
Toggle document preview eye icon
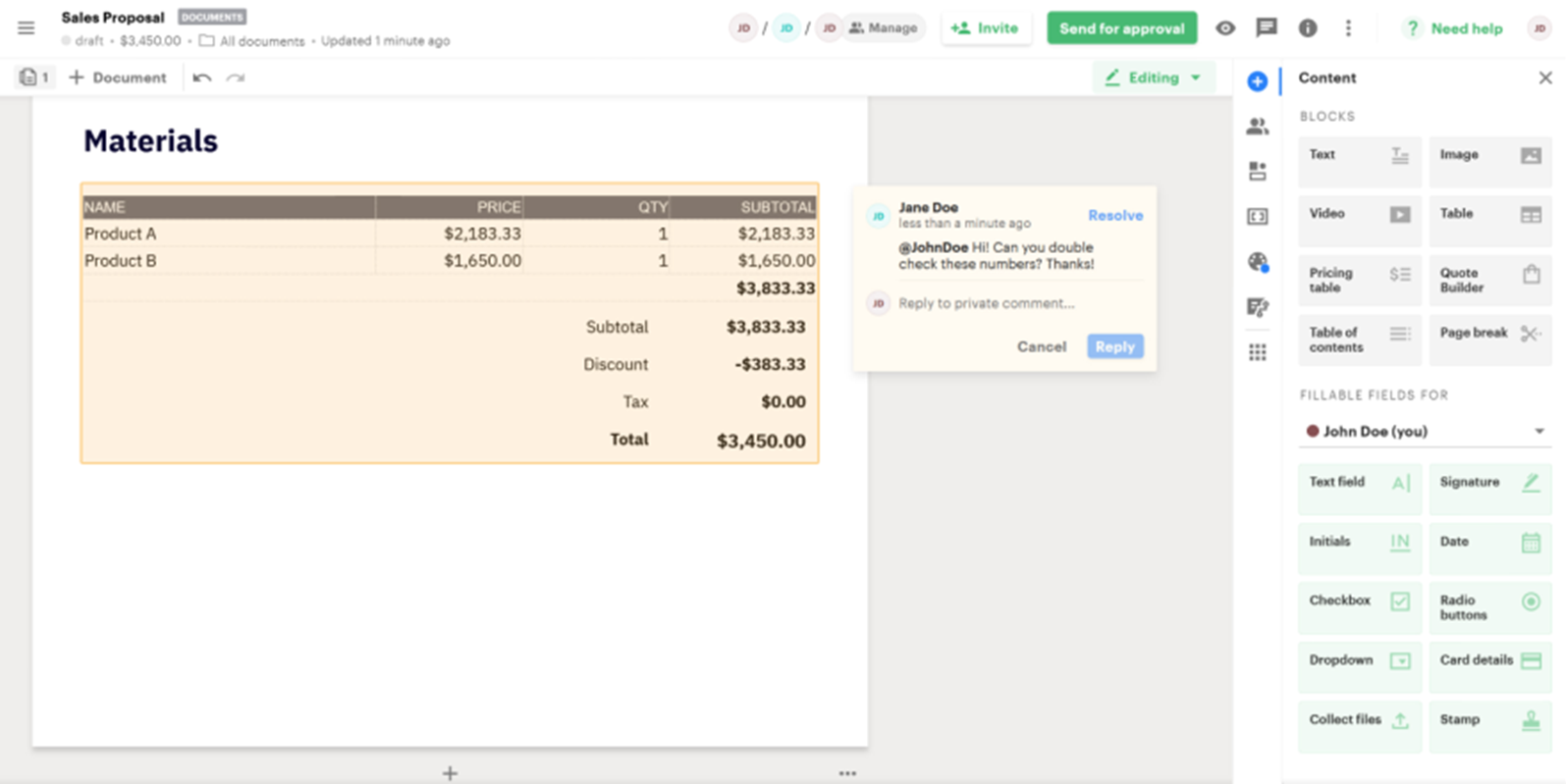pos(1224,27)
